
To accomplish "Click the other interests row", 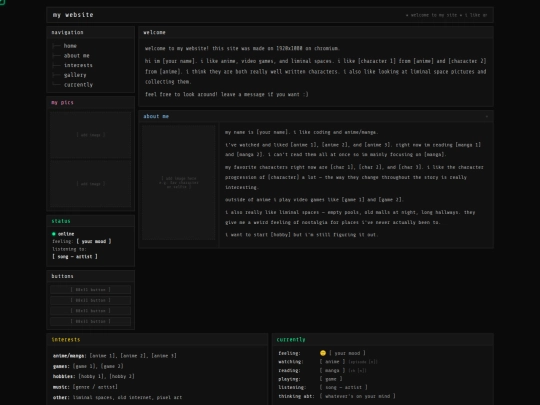I will point(117,397).
